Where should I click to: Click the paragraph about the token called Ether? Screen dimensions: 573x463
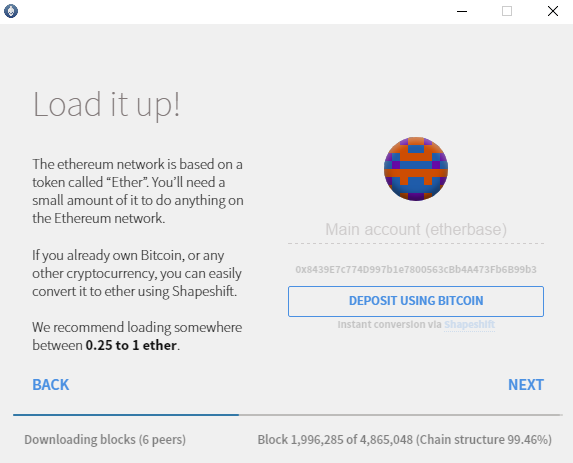coord(138,191)
